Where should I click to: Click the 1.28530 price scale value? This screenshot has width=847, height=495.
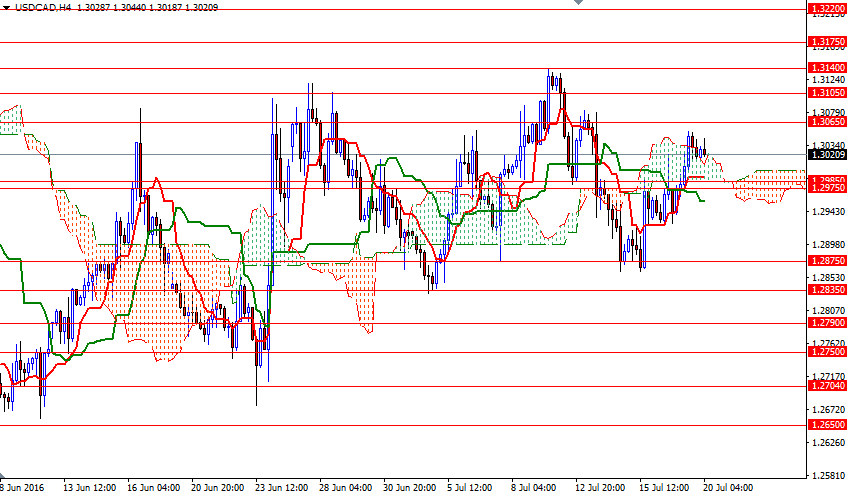[x=828, y=278]
